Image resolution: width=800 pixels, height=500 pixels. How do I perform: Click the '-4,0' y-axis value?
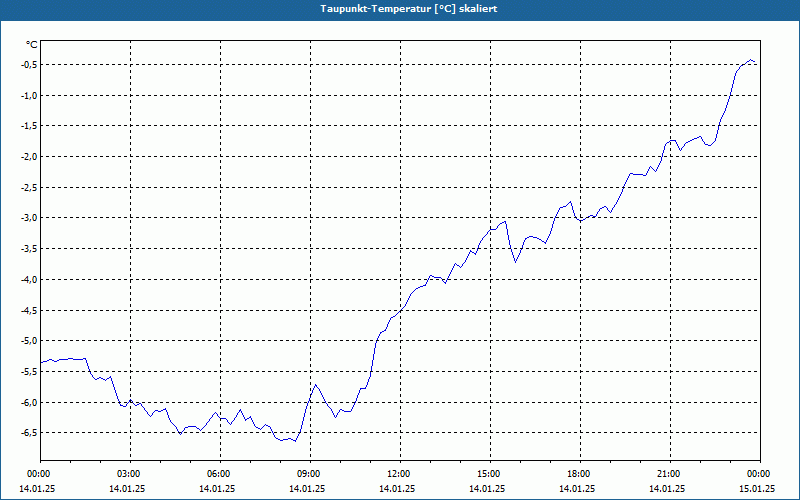pos(29,280)
